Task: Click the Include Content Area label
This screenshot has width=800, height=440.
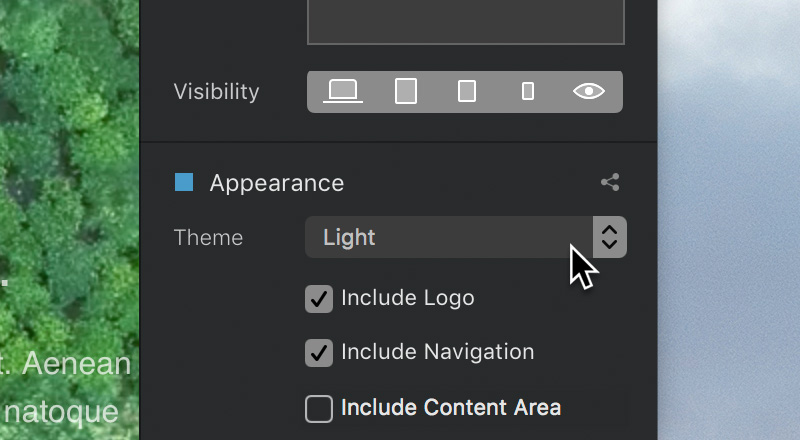Action: point(451,407)
